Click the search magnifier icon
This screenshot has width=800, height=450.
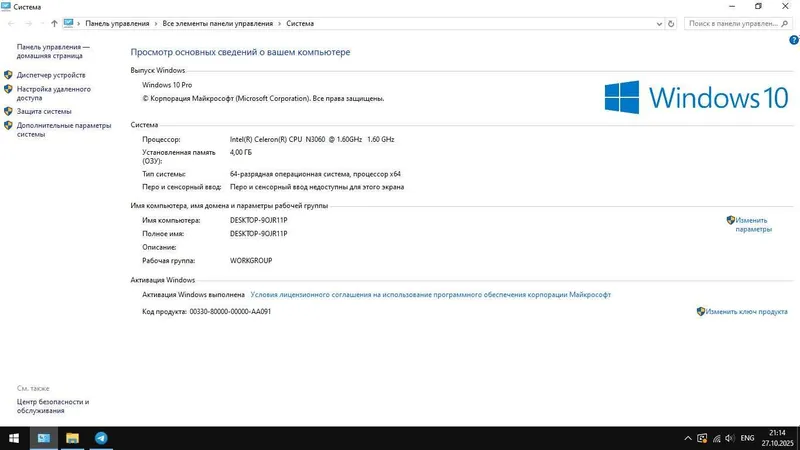click(x=785, y=23)
